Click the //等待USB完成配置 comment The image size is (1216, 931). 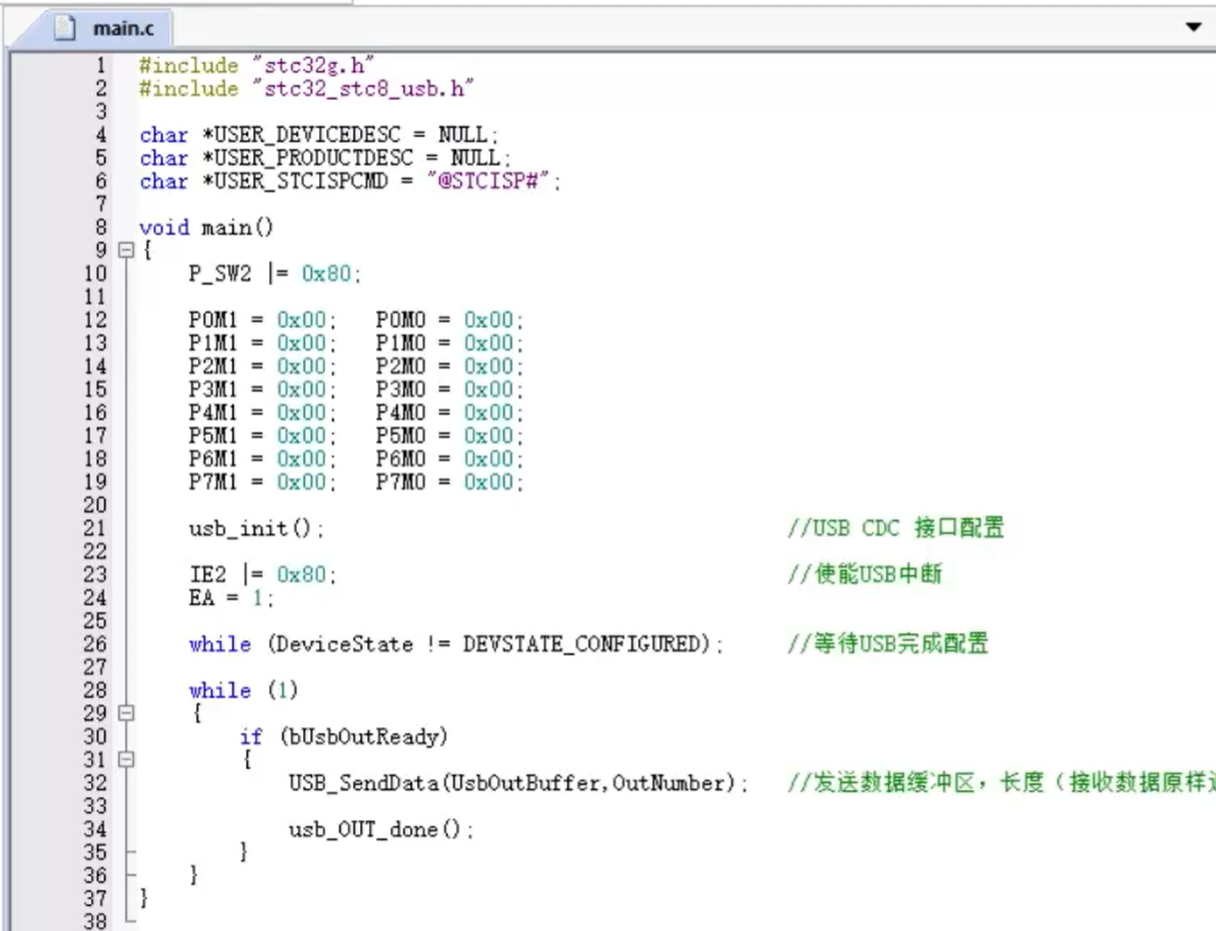point(888,644)
